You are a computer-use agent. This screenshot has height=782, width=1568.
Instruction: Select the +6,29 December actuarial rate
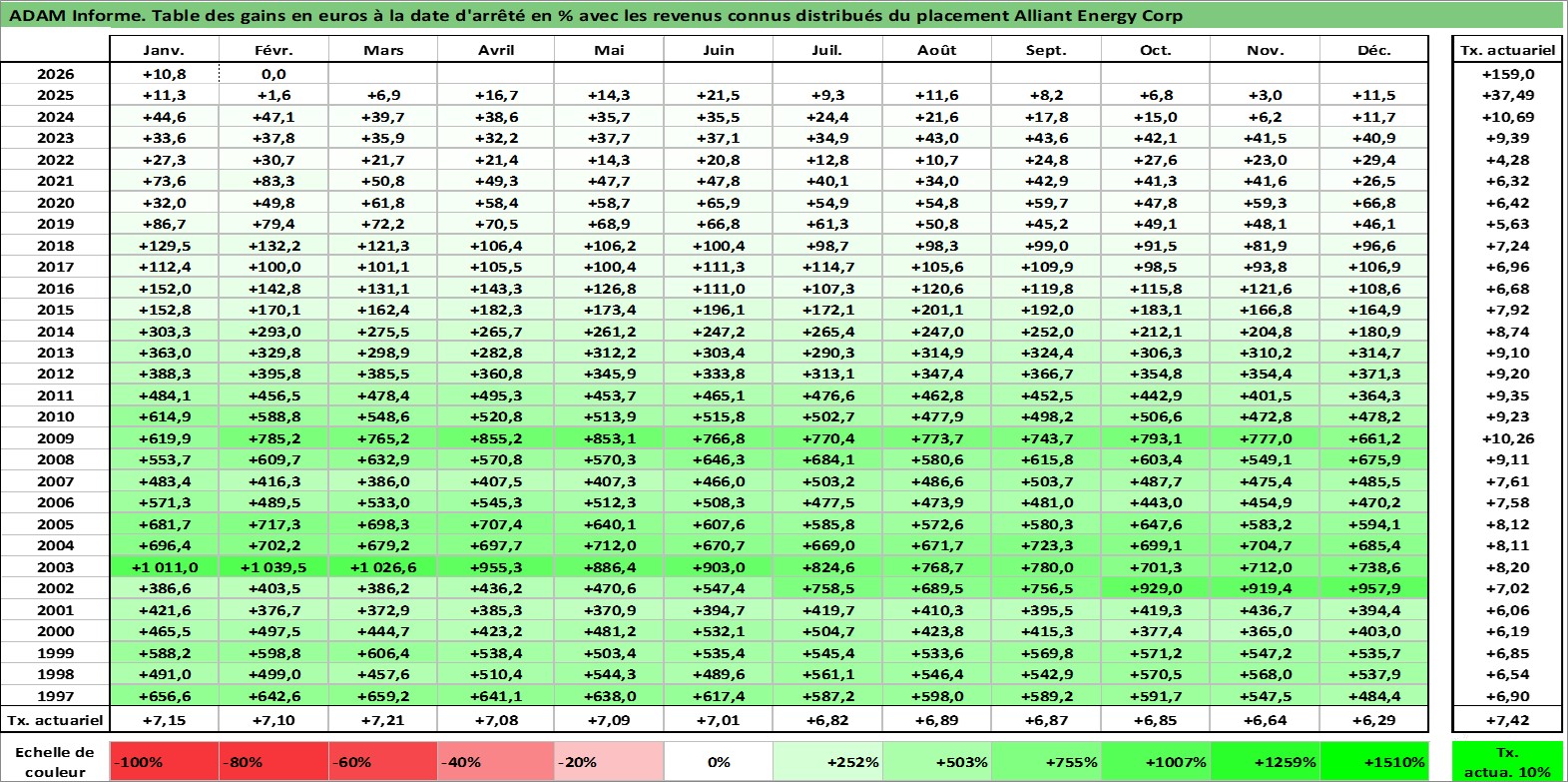click(1374, 719)
